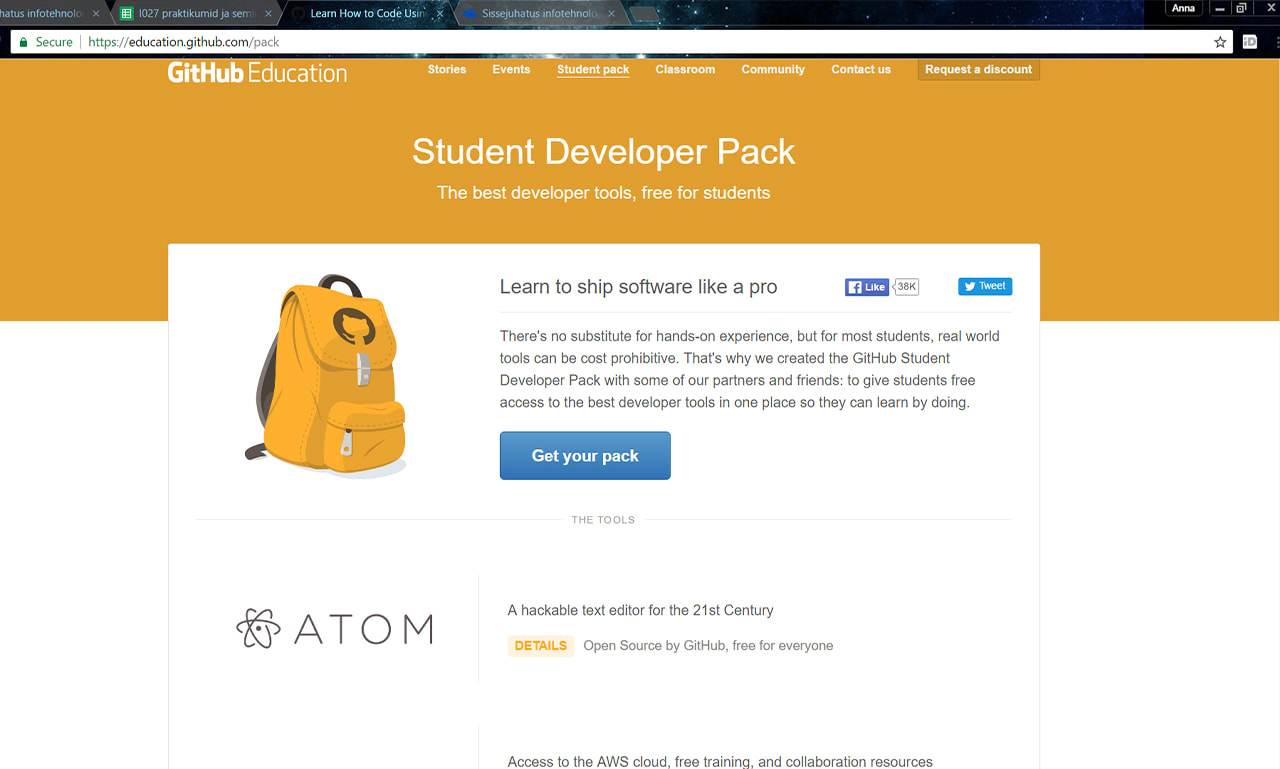Click the extension icon beside the bookmark star
This screenshot has width=1280, height=769.
pyautogui.click(x=1249, y=42)
